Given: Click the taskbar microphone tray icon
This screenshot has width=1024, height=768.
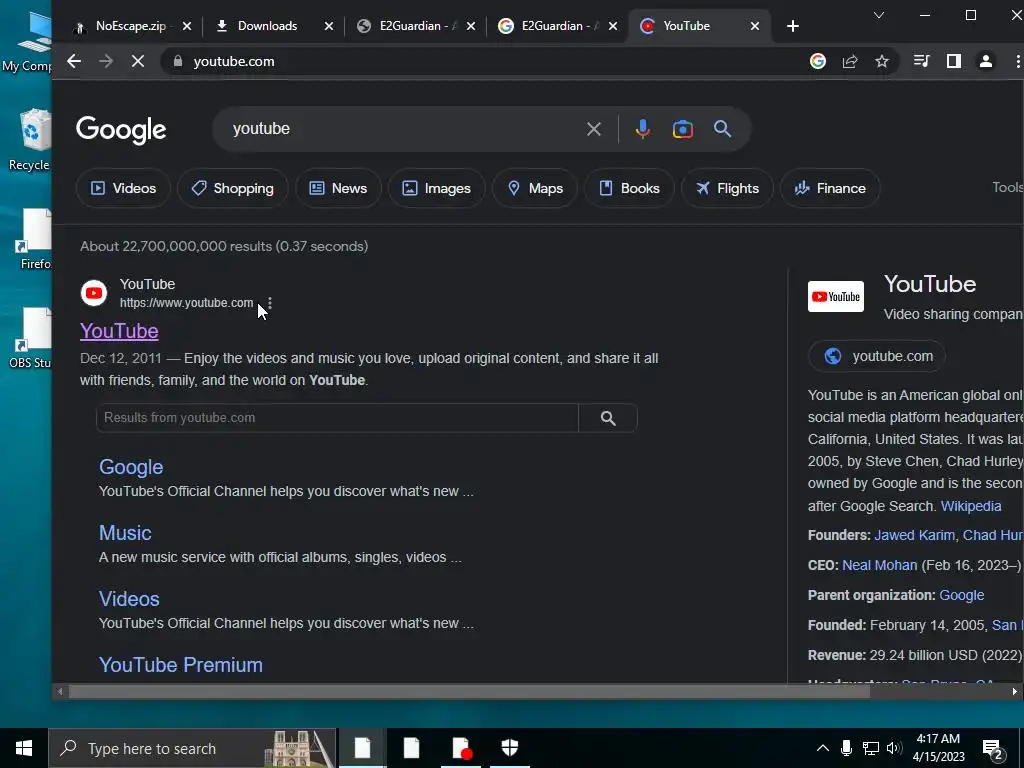Looking at the screenshot, I should (846, 748).
